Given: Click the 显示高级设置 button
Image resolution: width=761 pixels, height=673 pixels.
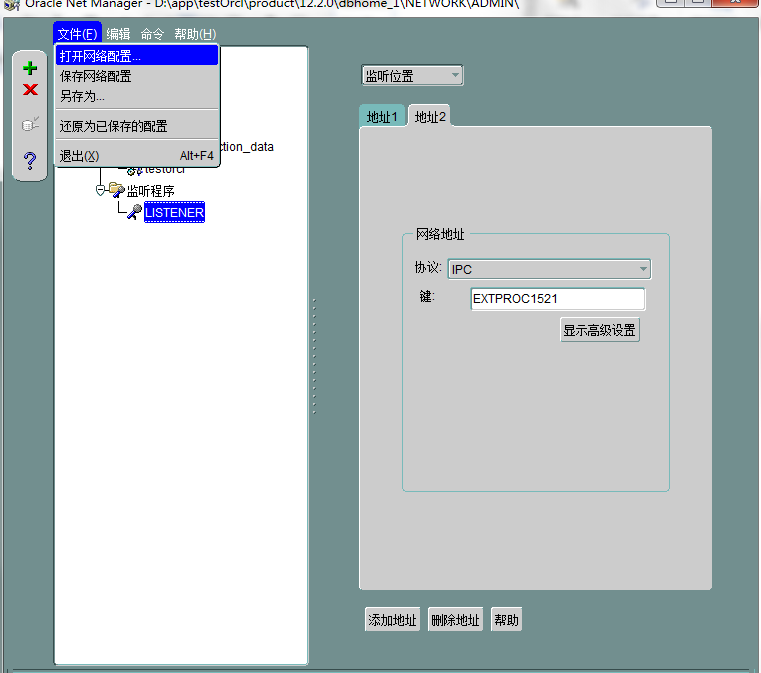Looking at the screenshot, I should (599, 330).
